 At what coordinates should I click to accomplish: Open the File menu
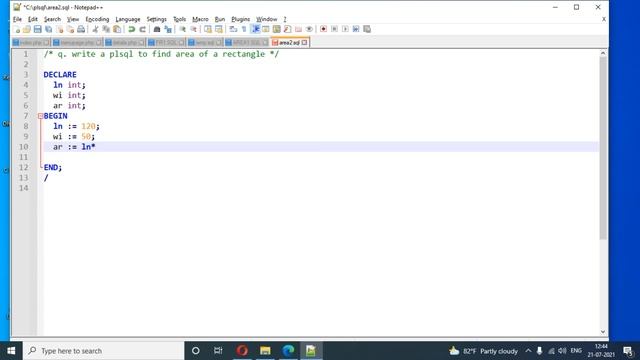tap(17, 19)
